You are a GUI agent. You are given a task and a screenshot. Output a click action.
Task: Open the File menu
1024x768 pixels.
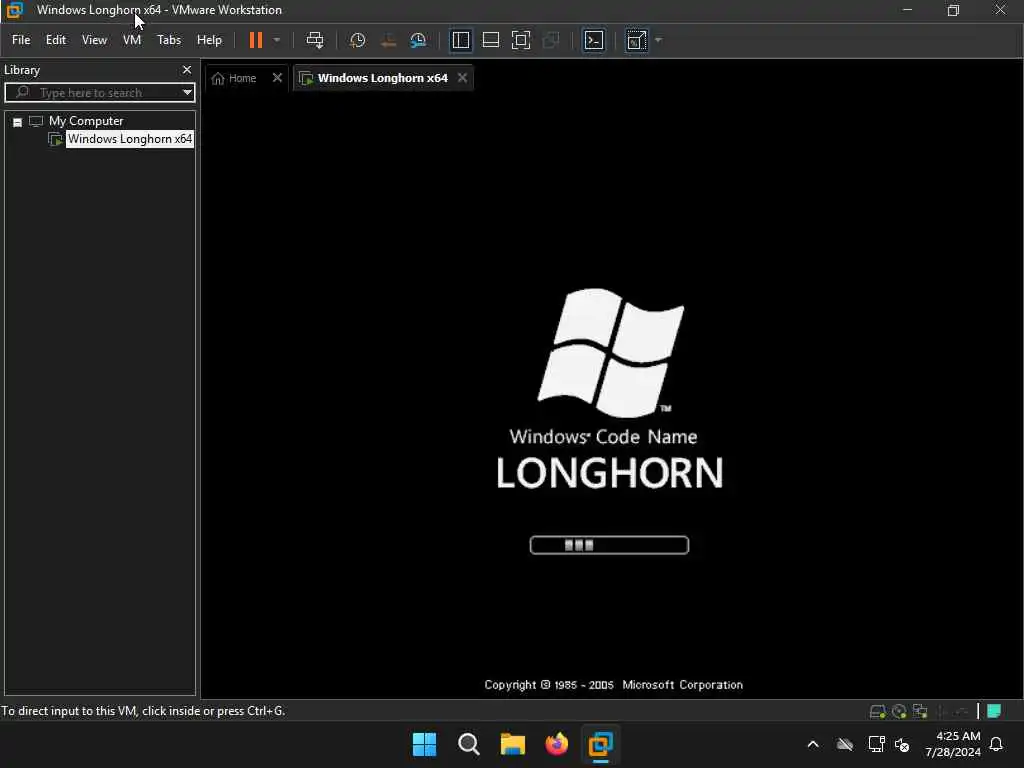click(x=21, y=40)
